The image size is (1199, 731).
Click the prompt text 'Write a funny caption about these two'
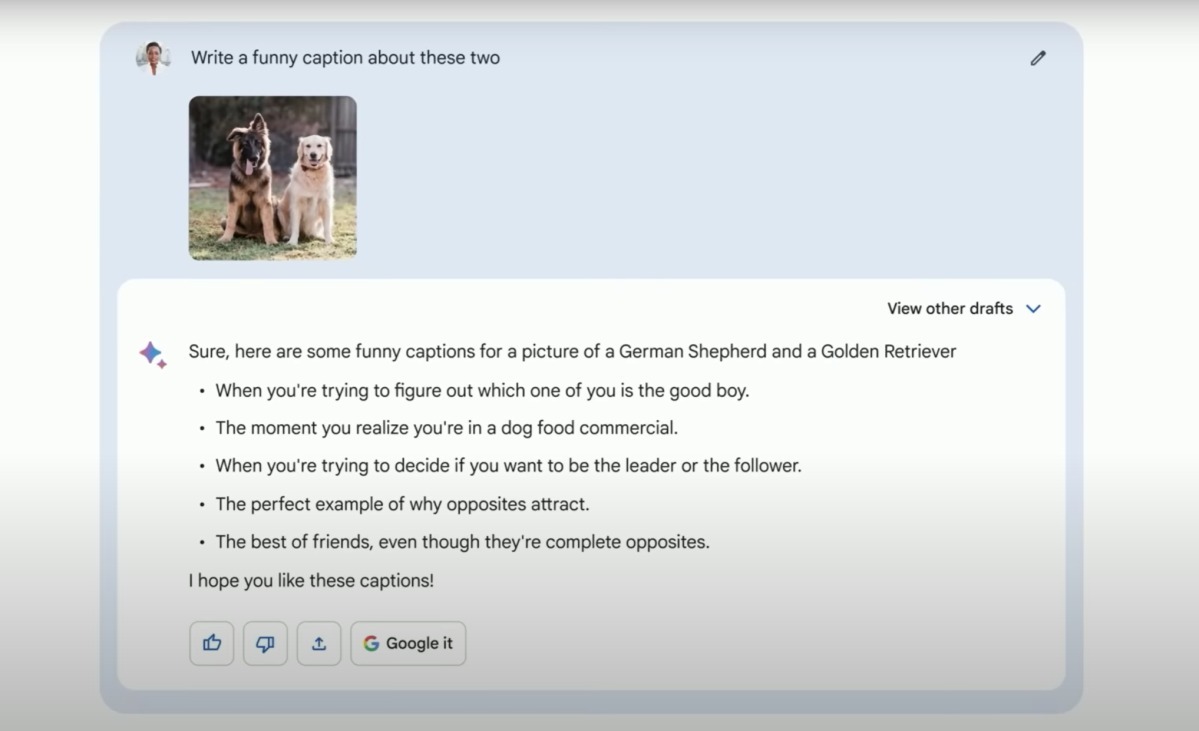(x=346, y=58)
